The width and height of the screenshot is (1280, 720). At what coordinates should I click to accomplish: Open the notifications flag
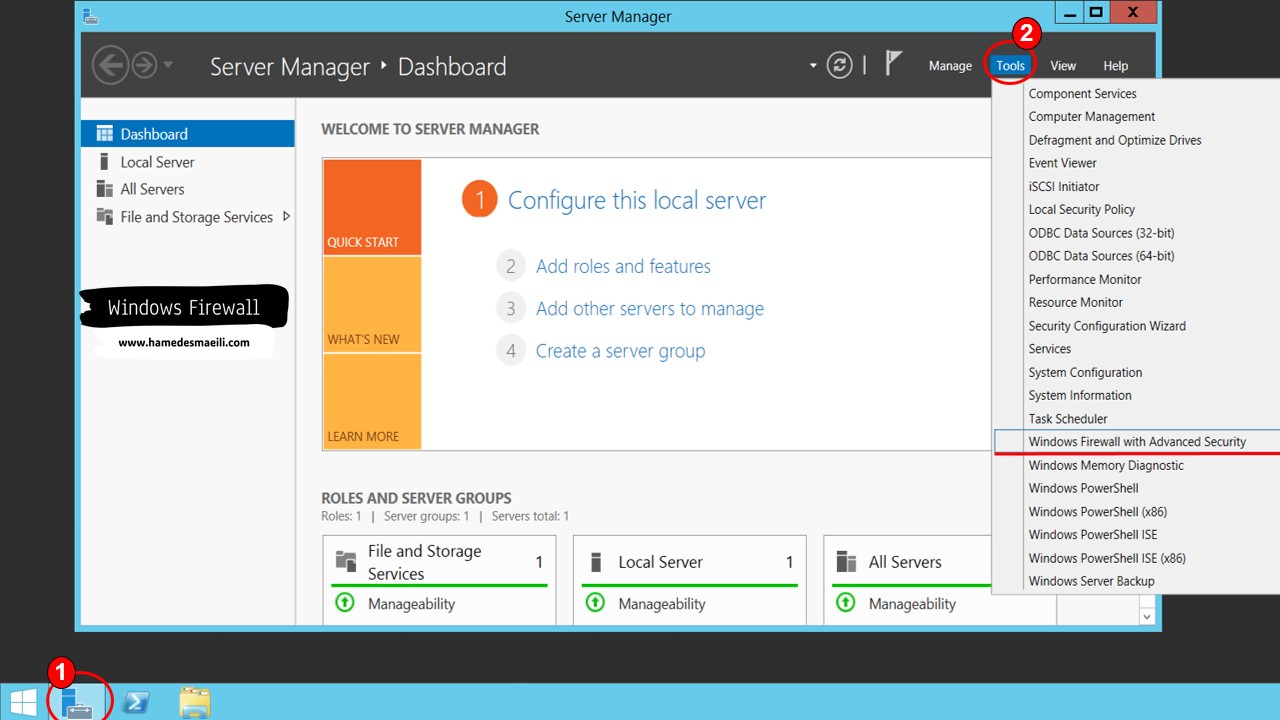(x=893, y=65)
